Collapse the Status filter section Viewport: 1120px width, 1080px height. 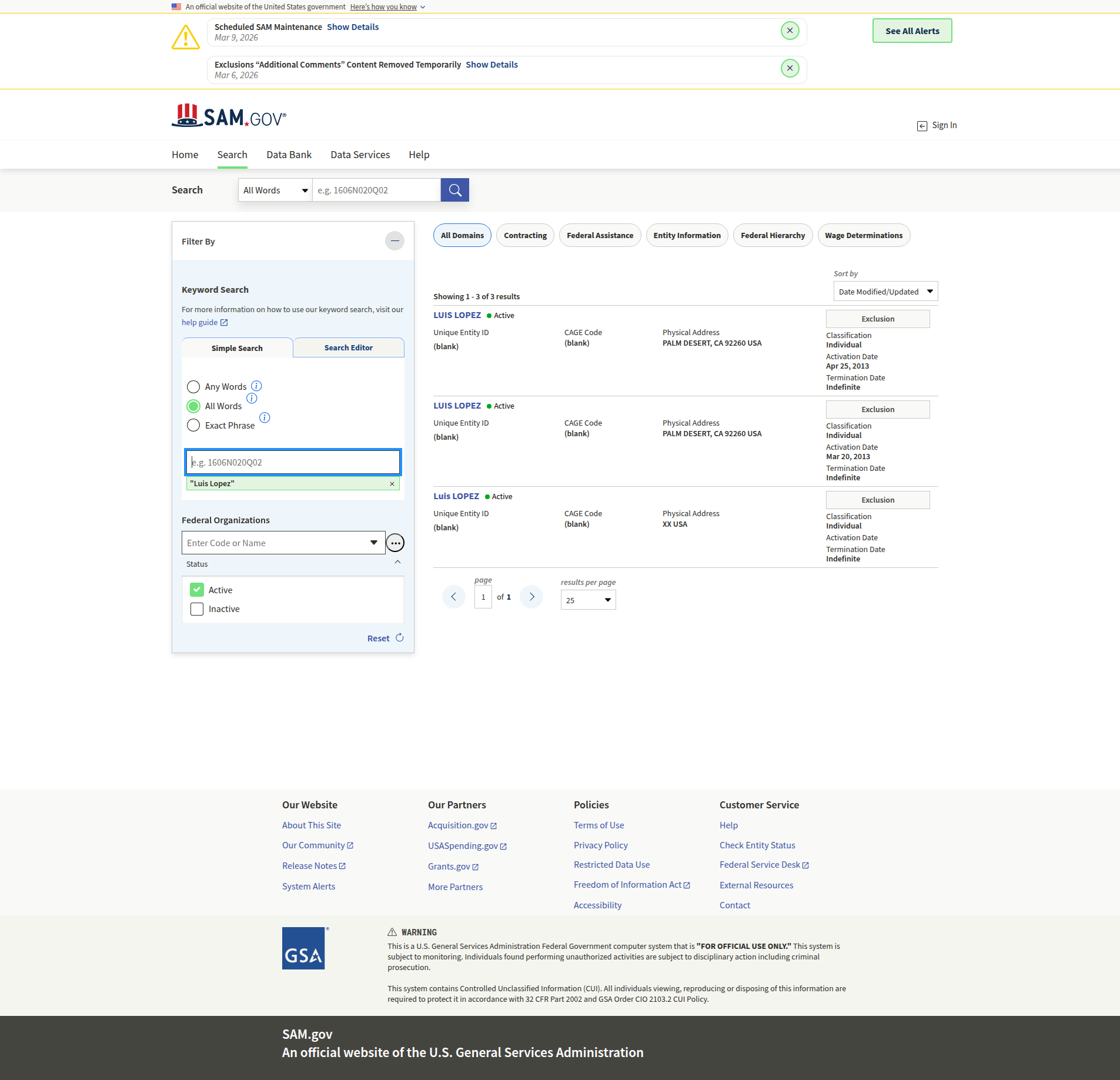click(397, 563)
